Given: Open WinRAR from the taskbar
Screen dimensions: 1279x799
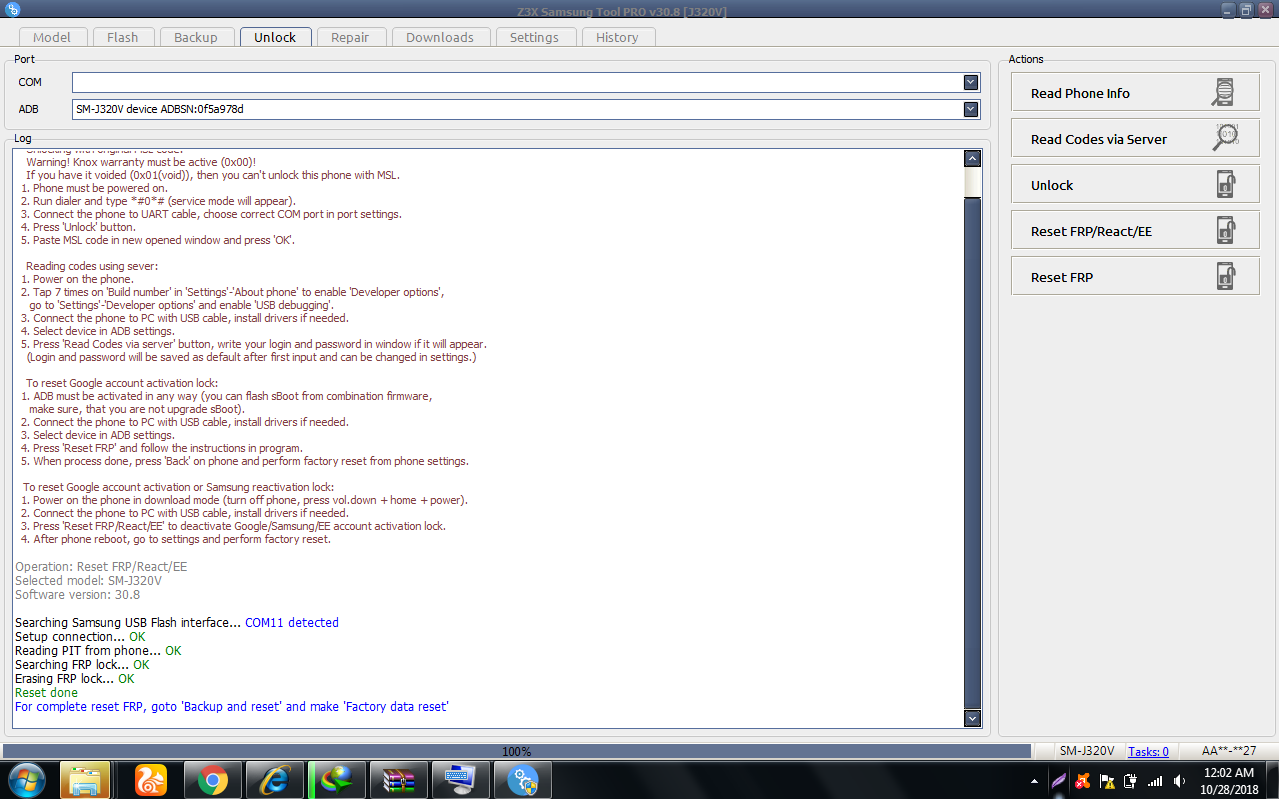Looking at the screenshot, I should 398,780.
